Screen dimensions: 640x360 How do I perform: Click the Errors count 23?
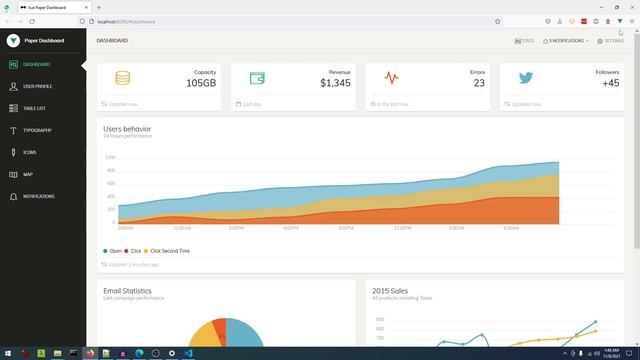pos(479,83)
